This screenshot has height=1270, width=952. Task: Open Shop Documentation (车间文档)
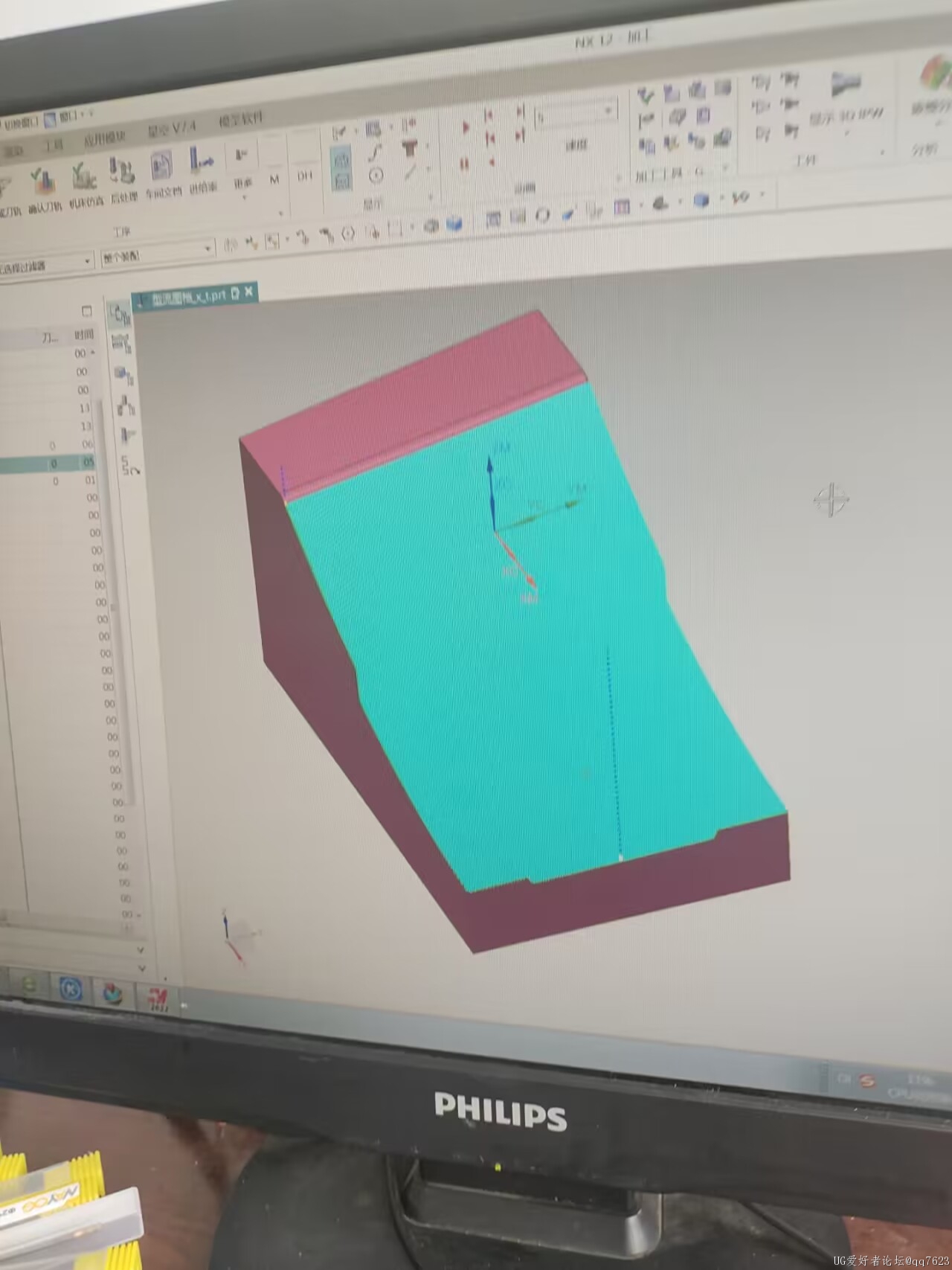(162, 176)
